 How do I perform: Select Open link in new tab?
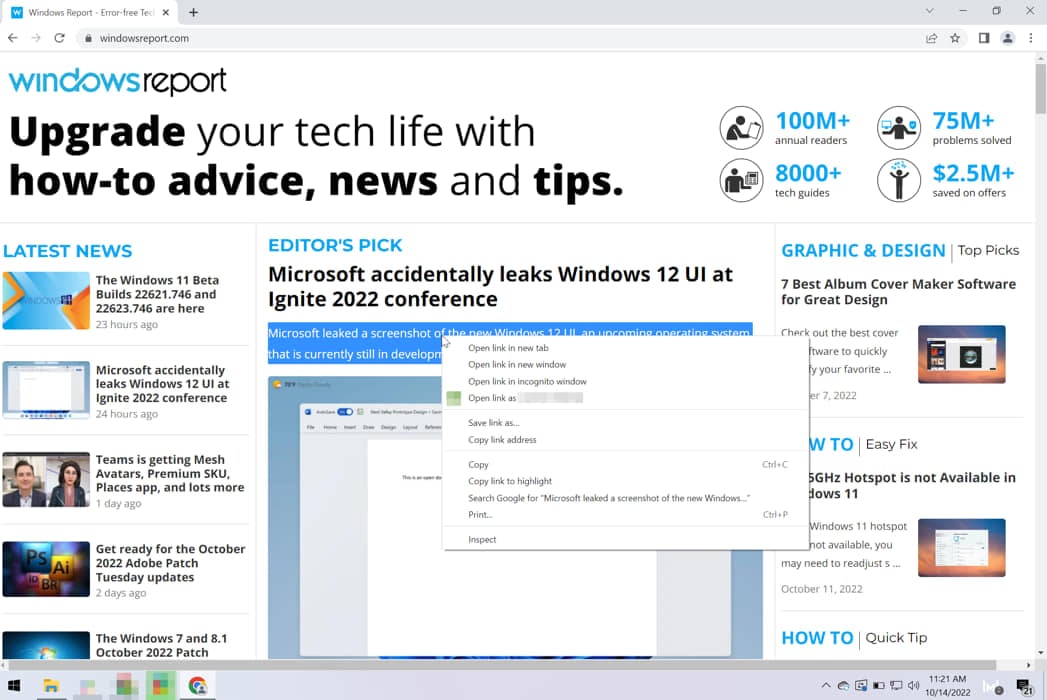click(626, 348)
